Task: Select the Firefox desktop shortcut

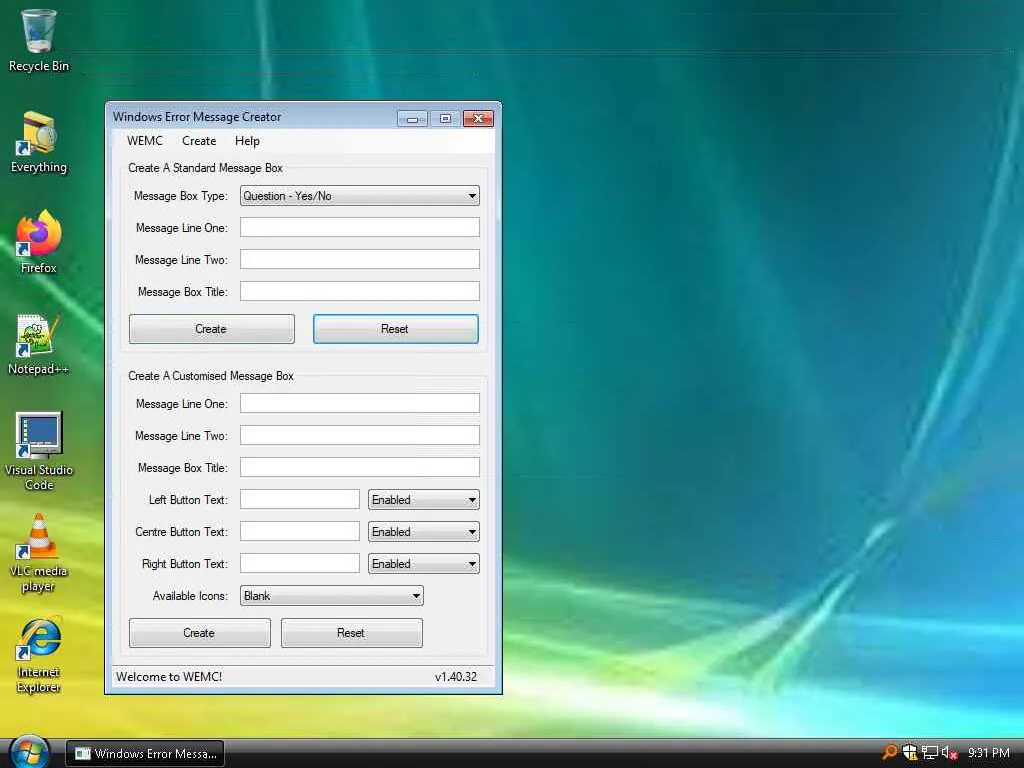Action: click(x=39, y=242)
